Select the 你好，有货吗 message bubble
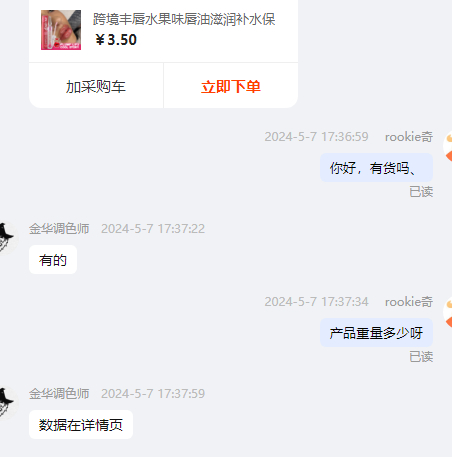Screen dimensions: 452x457 click(x=377, y=168)
